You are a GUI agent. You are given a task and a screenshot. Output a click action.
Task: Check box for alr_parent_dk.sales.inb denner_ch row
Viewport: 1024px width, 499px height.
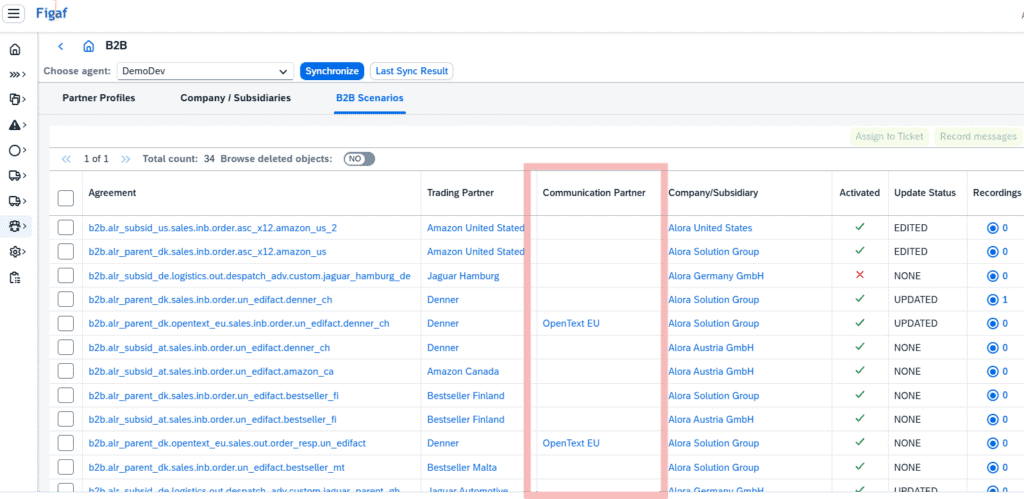pyautogui.click(x=65, y=300)
